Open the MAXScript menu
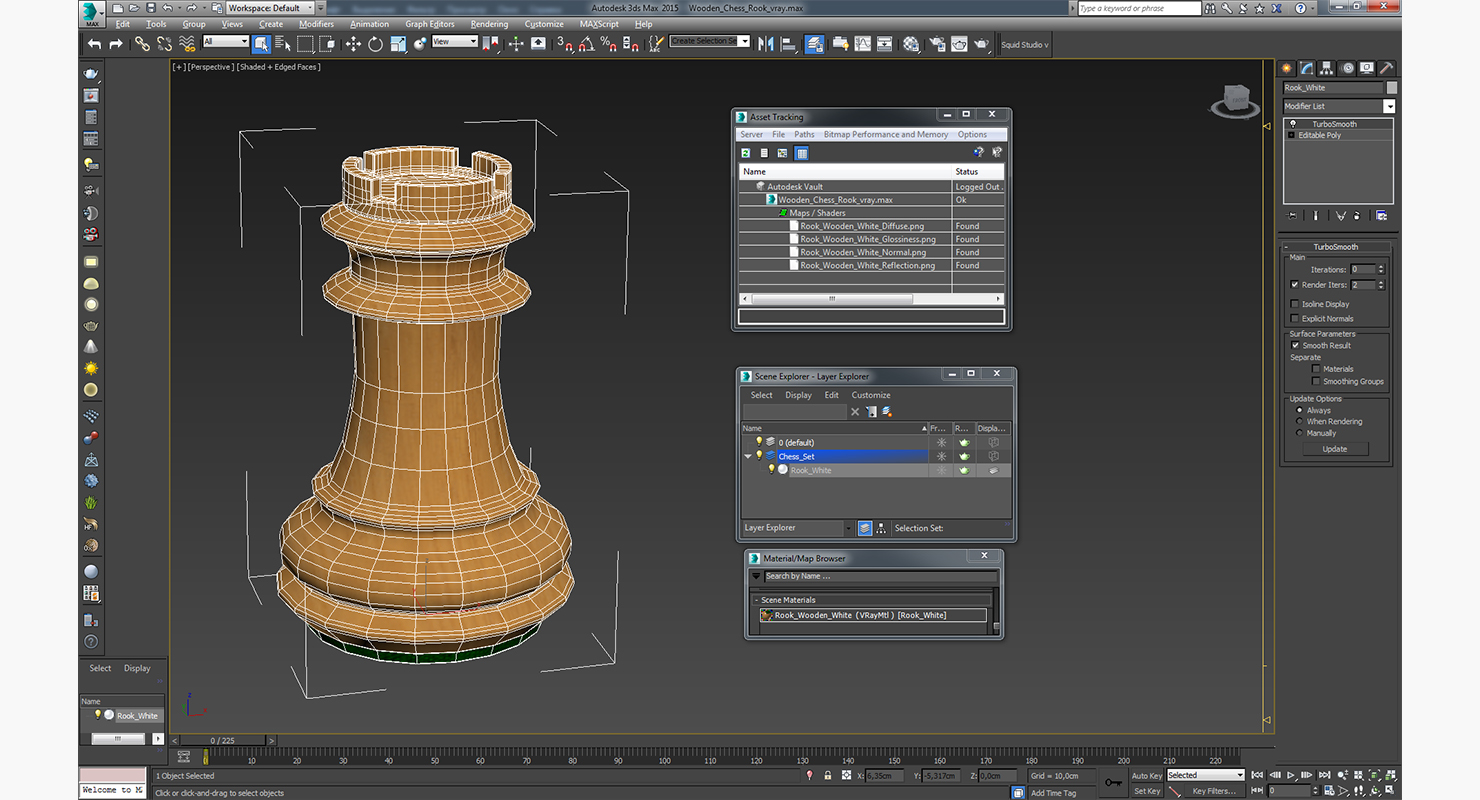The width and height of the screenshot is (1480, 800). pos(599,24)
